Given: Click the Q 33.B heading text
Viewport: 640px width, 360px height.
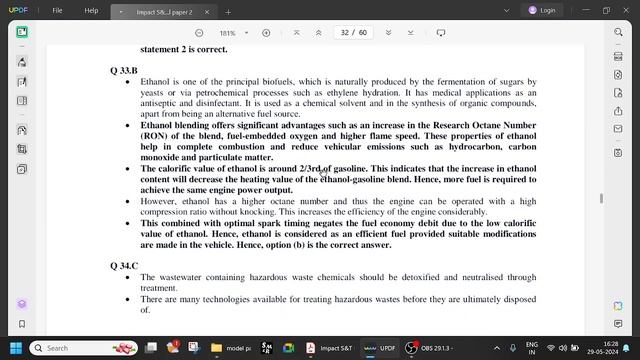Looking at the screenshot, I should click(124, 71).
